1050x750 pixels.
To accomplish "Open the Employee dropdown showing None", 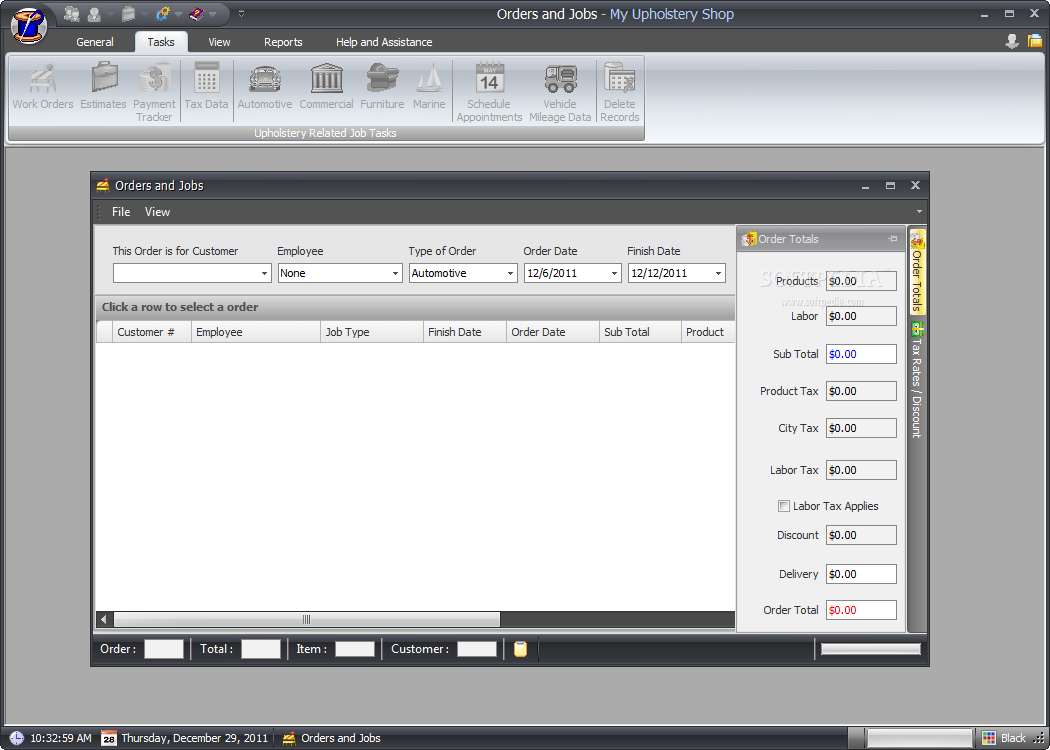I will point(395,273).
